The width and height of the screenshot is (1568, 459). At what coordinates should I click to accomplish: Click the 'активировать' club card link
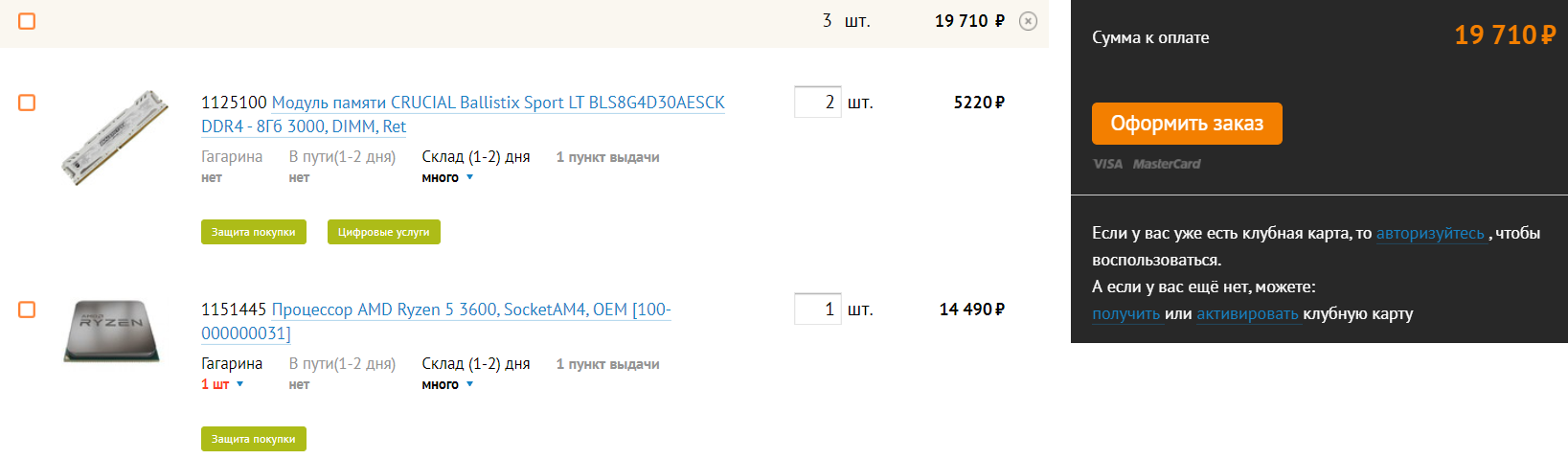coord(1247,313)
